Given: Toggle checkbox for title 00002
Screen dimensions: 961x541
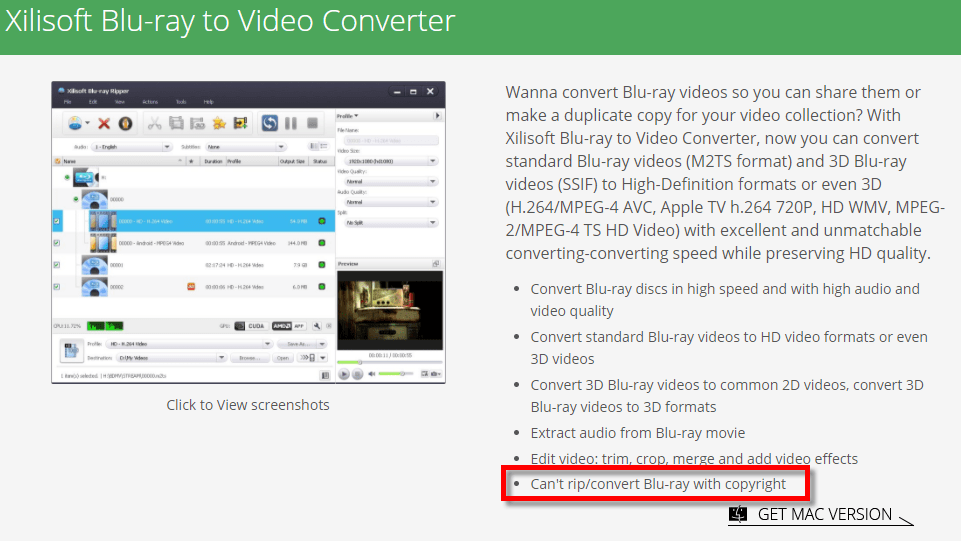Looking at the screenshot, I should pyautogui.click(x=57, y=287).
